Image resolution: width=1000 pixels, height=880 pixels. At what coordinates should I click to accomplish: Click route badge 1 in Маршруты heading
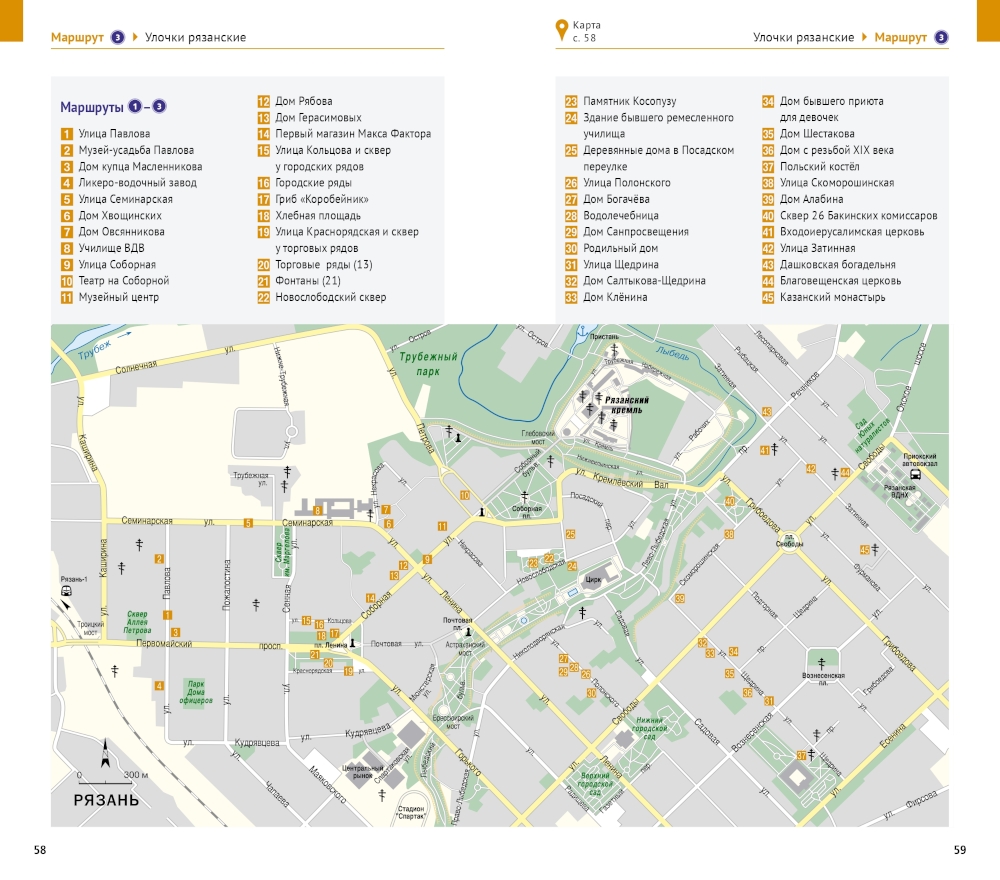point(135,108)
